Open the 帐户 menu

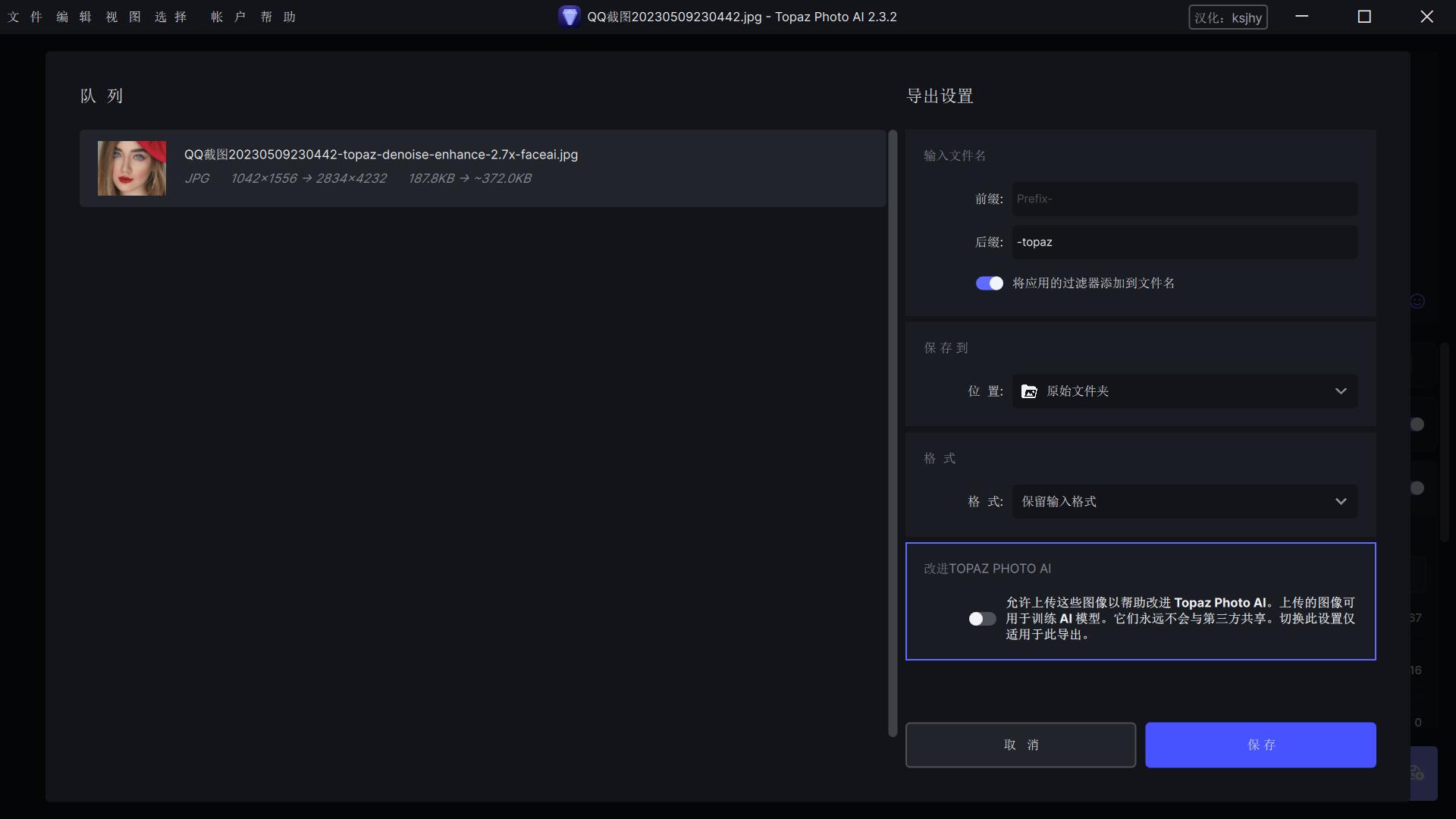[x=229, y=17]
